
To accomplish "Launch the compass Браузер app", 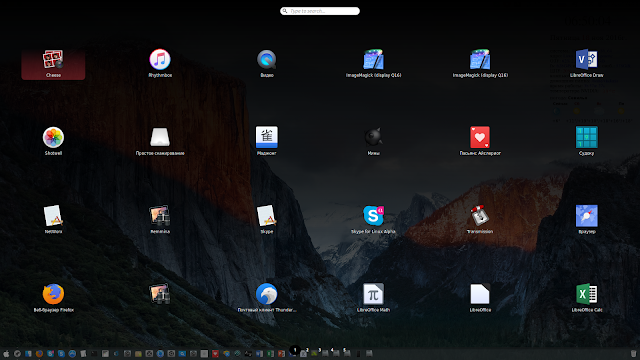I will [587, 216].
